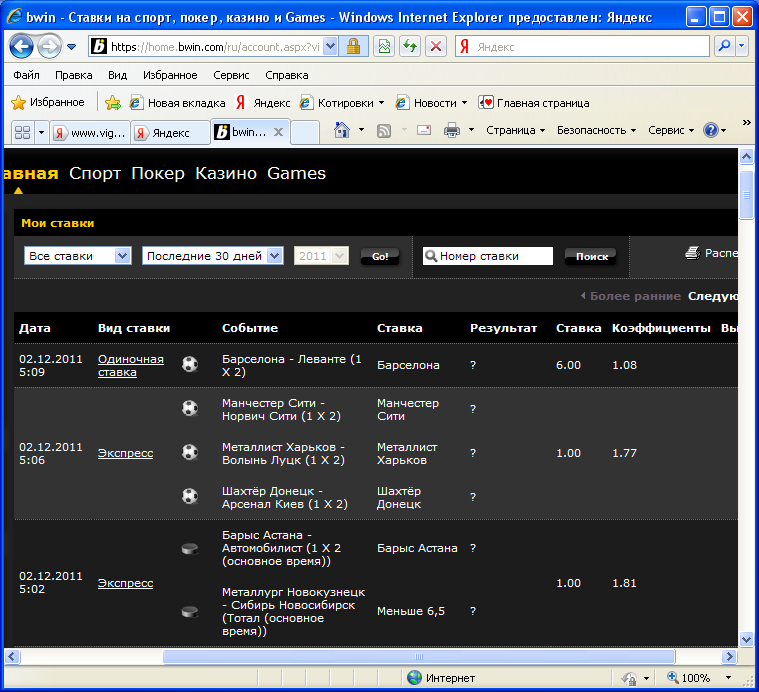The height and width of the screenshot is (692, 759).
Task: Click football icon for Барселона - Леванте
Action: 190,364
